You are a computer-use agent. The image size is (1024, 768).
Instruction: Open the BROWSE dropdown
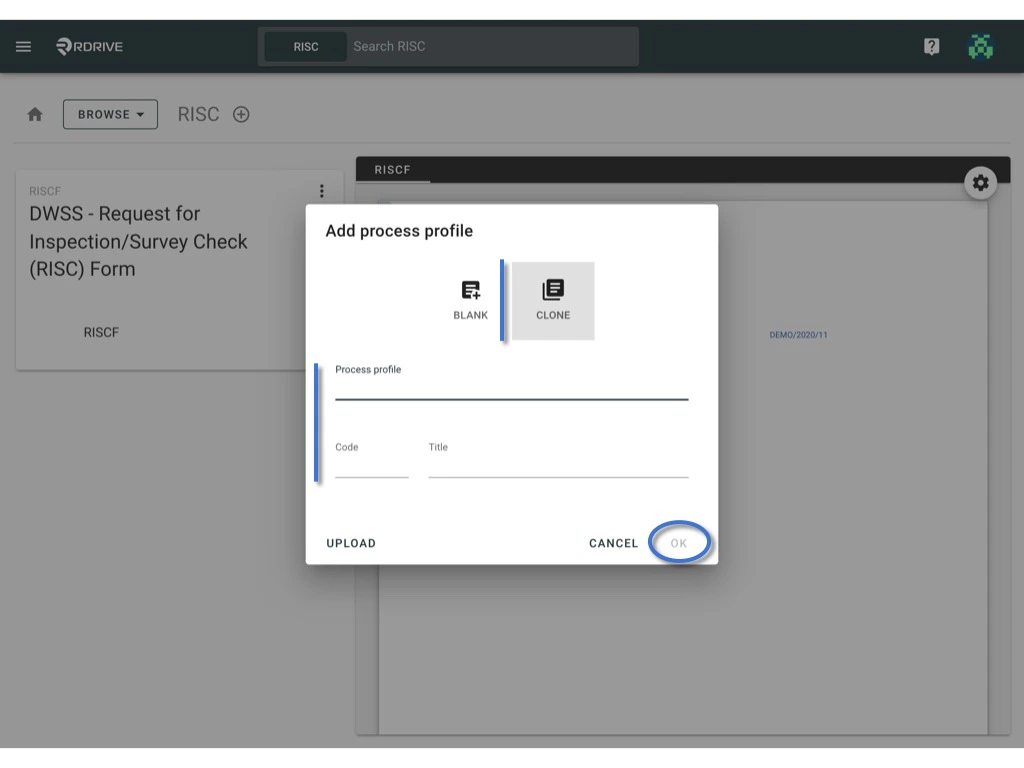pyautogui.click(x=110, y=114)
